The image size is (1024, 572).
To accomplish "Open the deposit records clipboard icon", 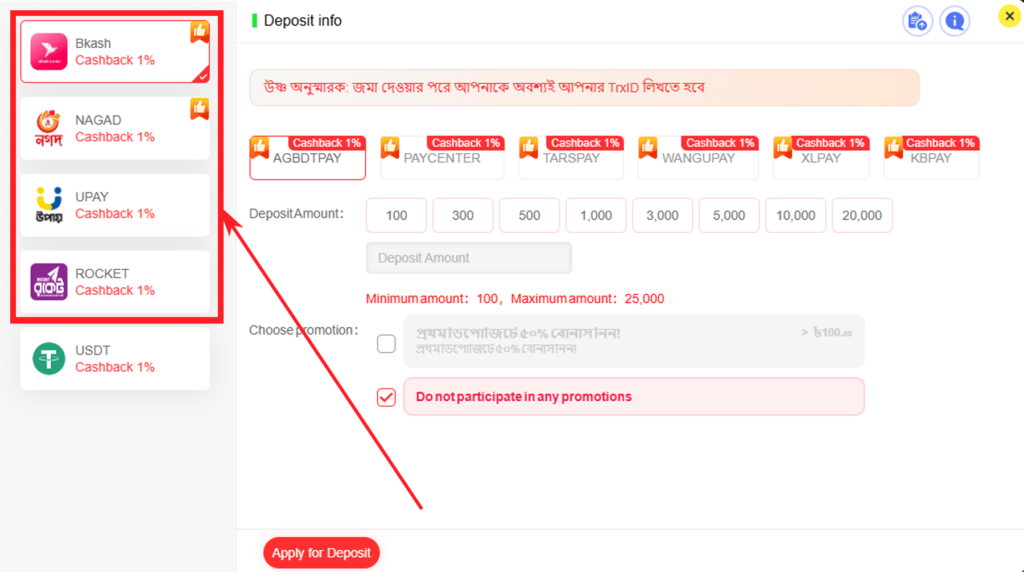I will [917, 21].
